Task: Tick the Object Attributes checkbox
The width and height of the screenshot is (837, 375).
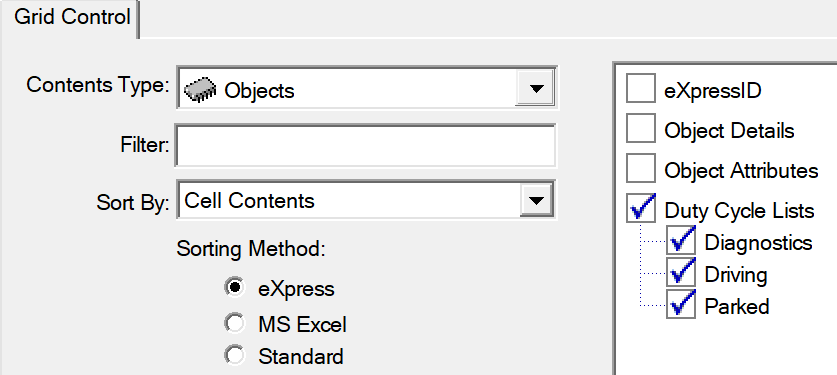Action: (x=641, y=169)
